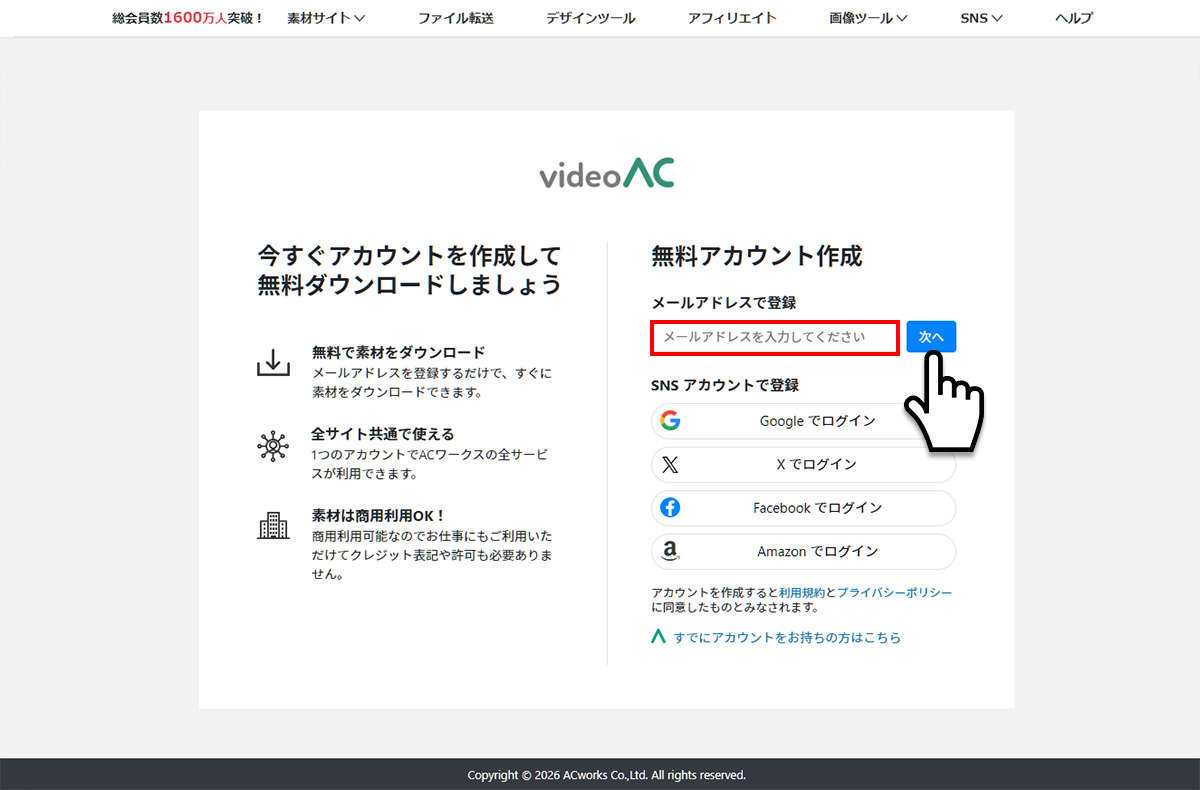Sign in with Facebook でログイン button

point(804,508)
